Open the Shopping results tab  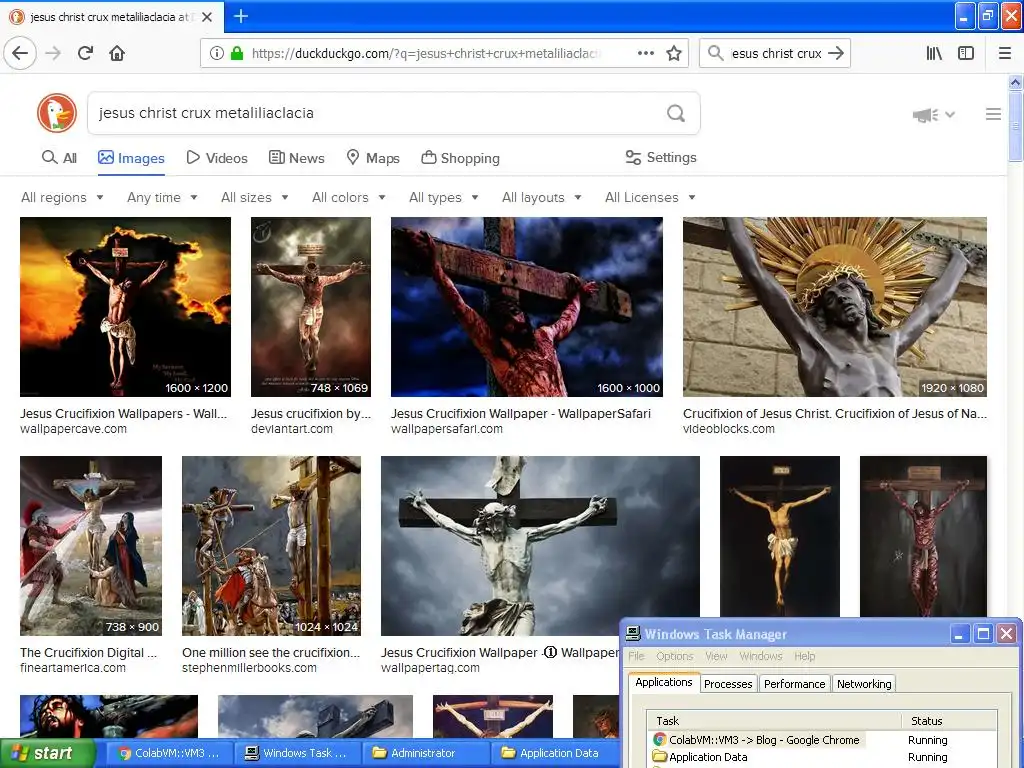460,158
